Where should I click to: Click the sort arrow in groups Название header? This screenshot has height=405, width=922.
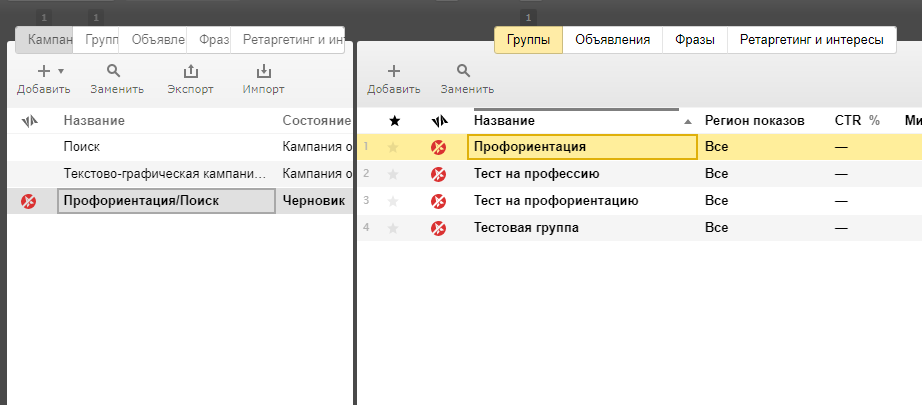tap(687, 122)
